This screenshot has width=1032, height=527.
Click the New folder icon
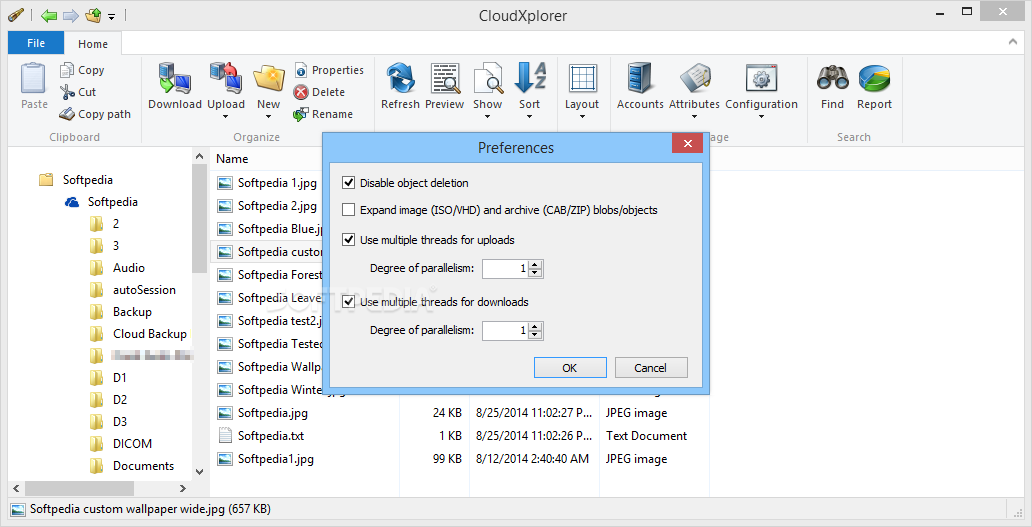click(x=269, y=78)
